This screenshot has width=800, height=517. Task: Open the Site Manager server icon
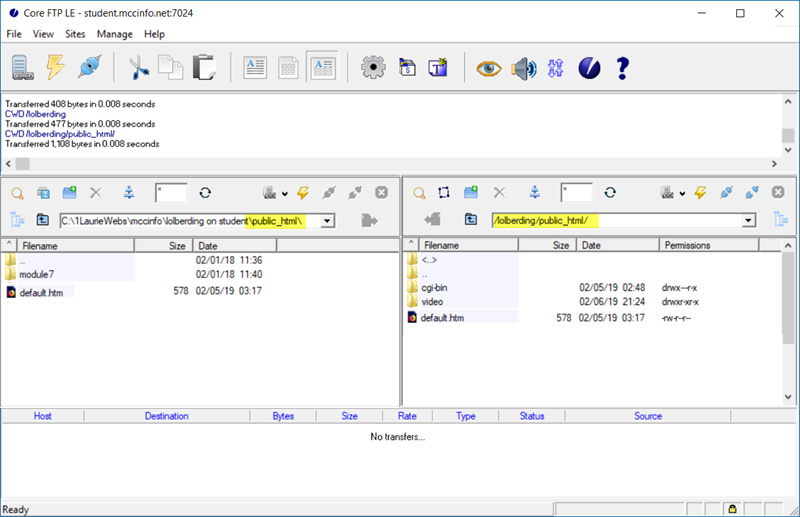pos(22,67)
